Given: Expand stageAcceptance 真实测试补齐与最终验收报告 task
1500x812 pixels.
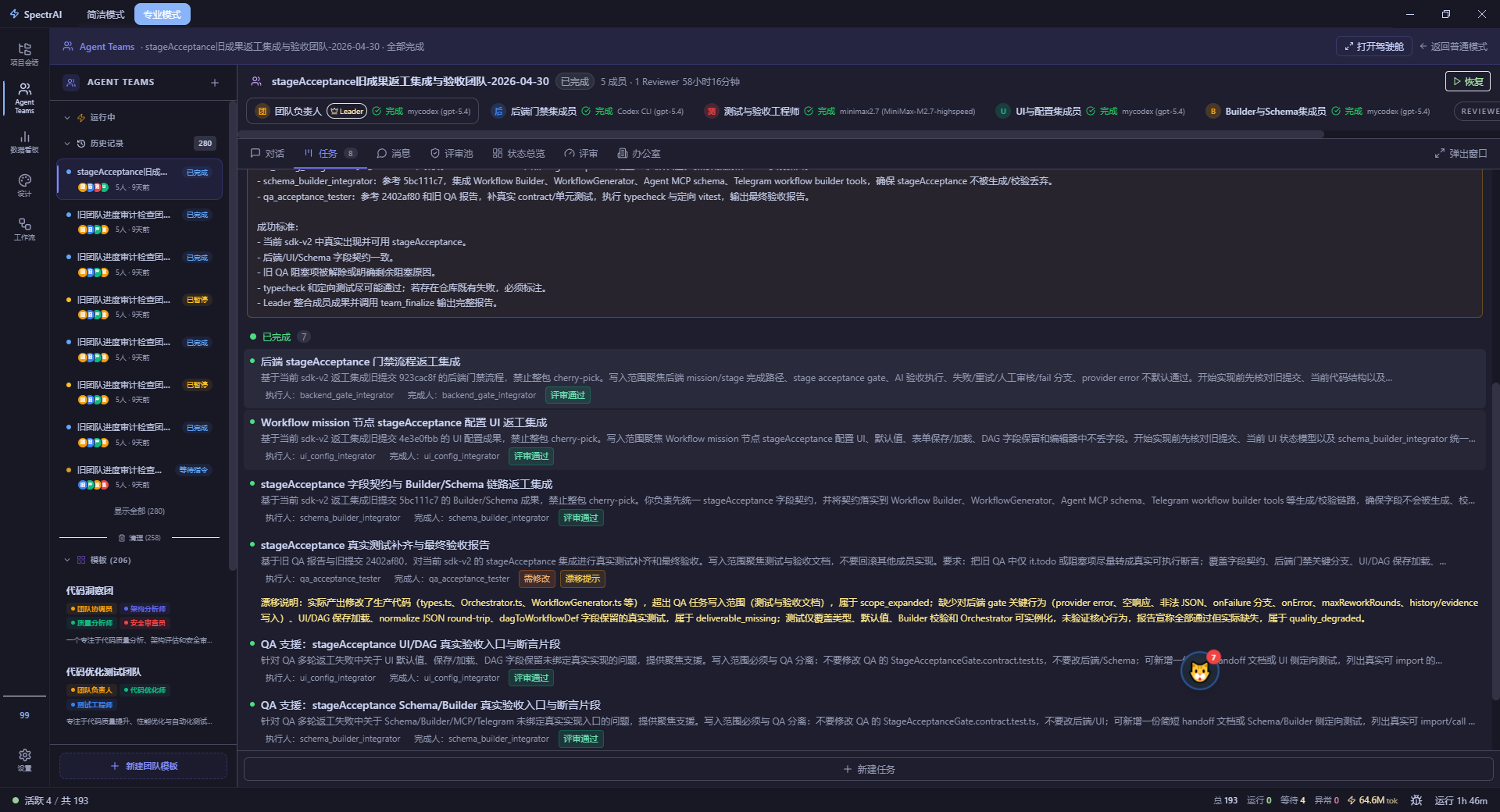Looking at the screenshot, I should pyautogui.click(x=865, y=582).
